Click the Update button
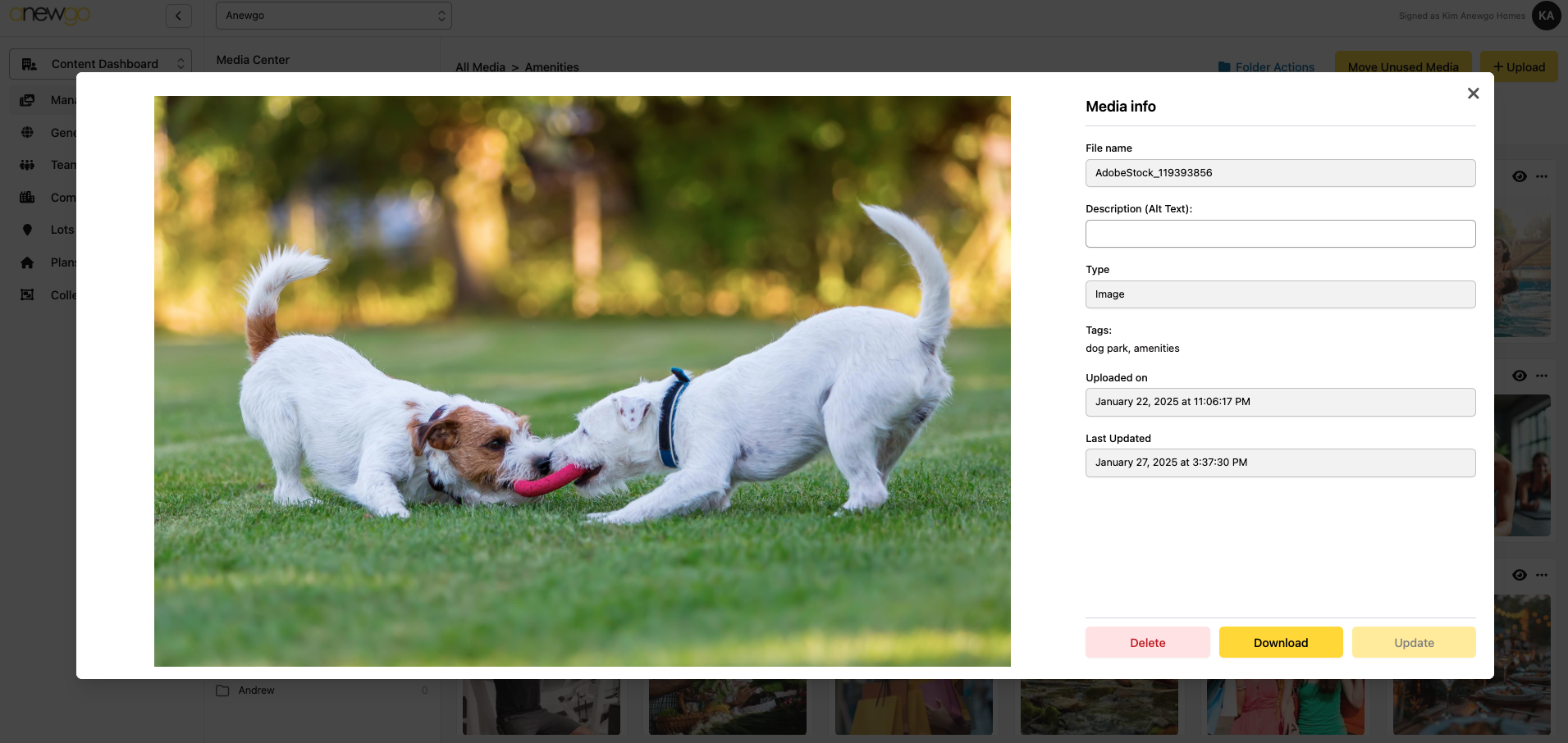Screen dimensions: 1568x743 pos(1413,642)
